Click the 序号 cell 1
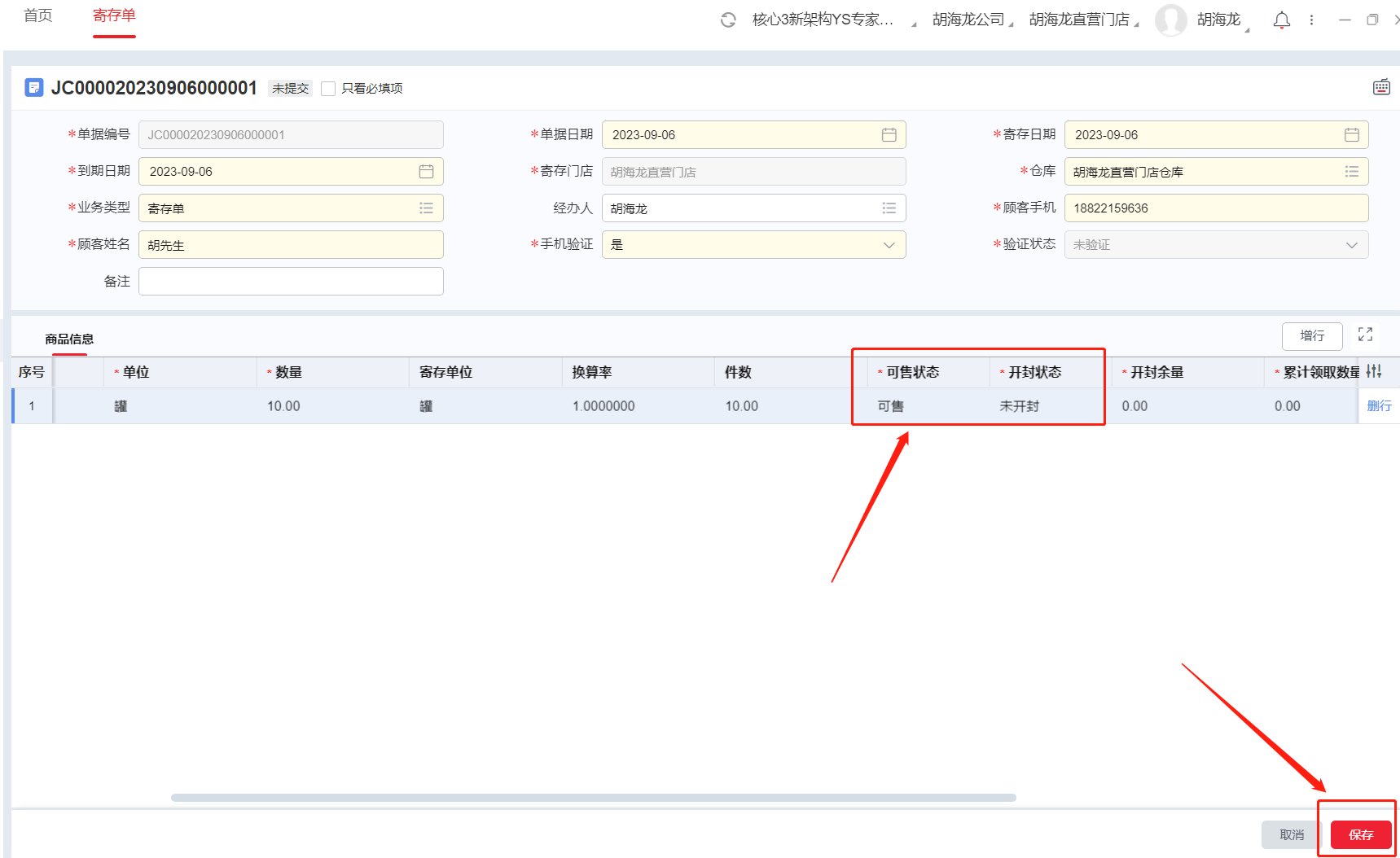 [32, 405]
